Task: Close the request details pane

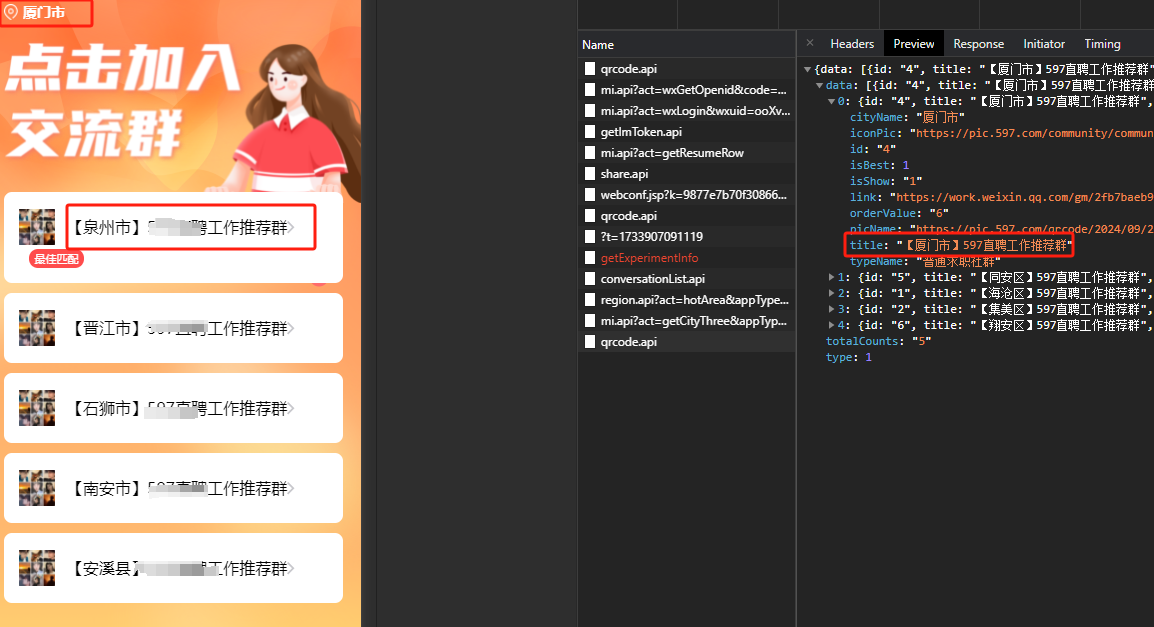Action: click(810, 43)
